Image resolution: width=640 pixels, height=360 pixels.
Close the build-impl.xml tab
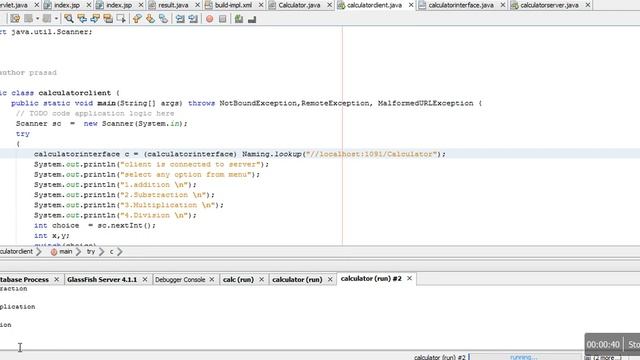pos(261,5)
